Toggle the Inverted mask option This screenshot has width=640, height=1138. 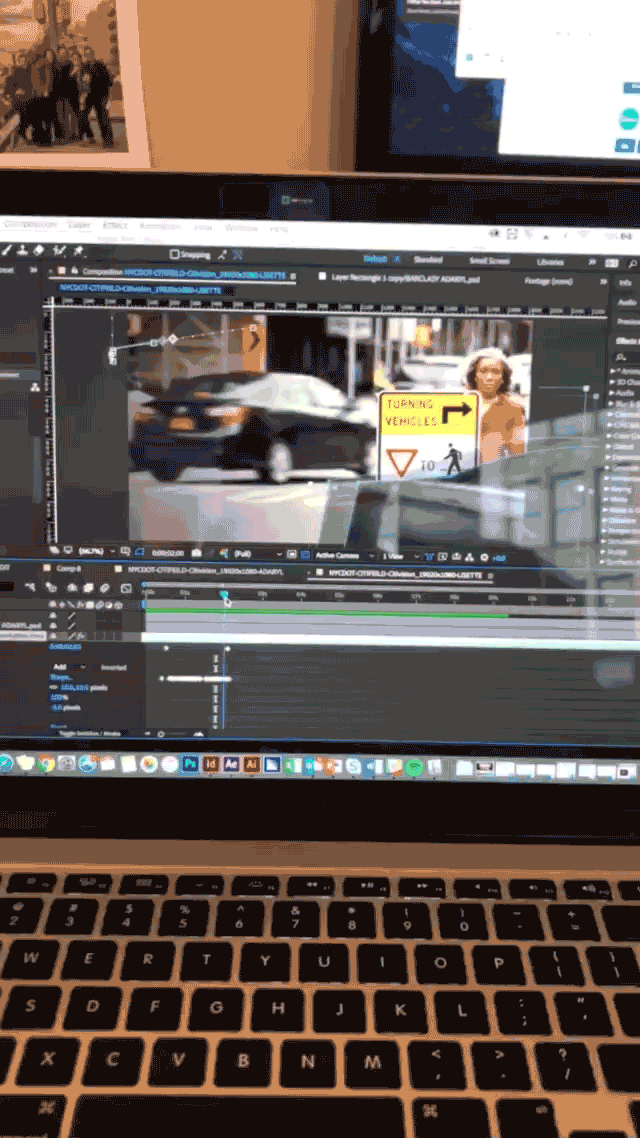(112, 667)
